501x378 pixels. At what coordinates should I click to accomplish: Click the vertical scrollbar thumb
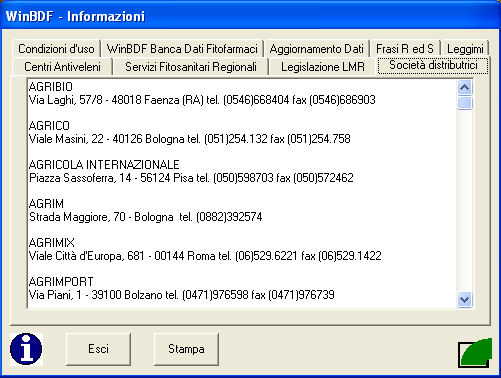[465, 103]
